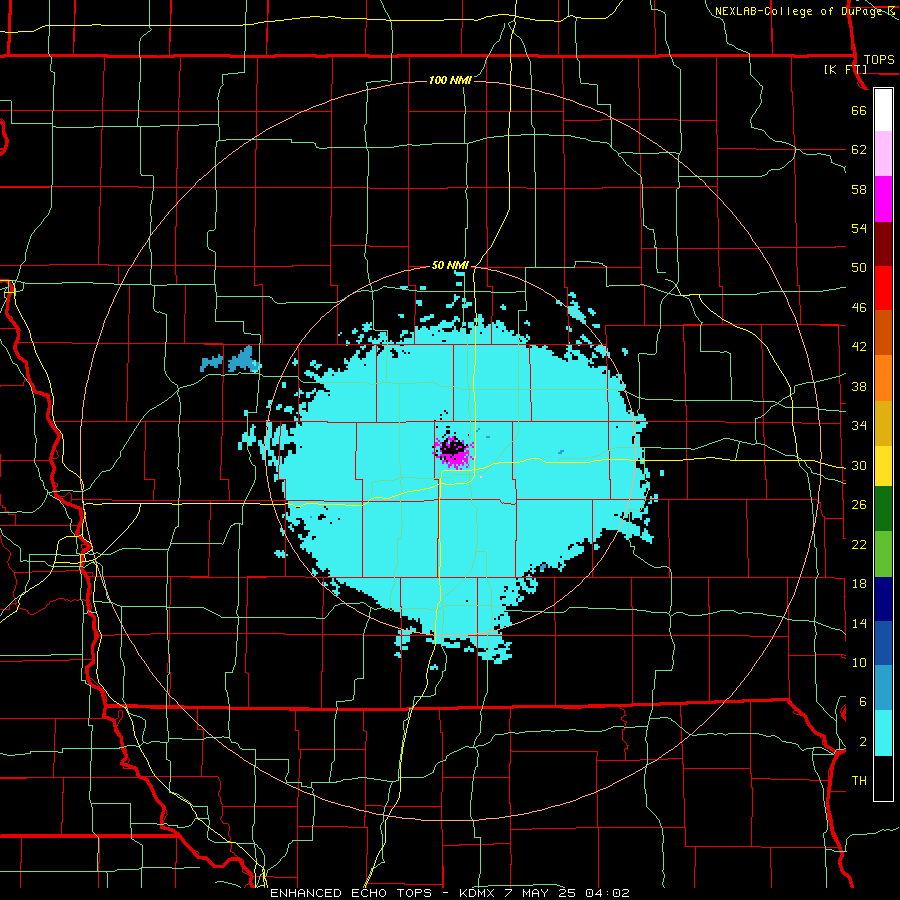This screenshot has height=900, width=900.
Task: Click the bright red legend swatch
Action: point(883,288)
